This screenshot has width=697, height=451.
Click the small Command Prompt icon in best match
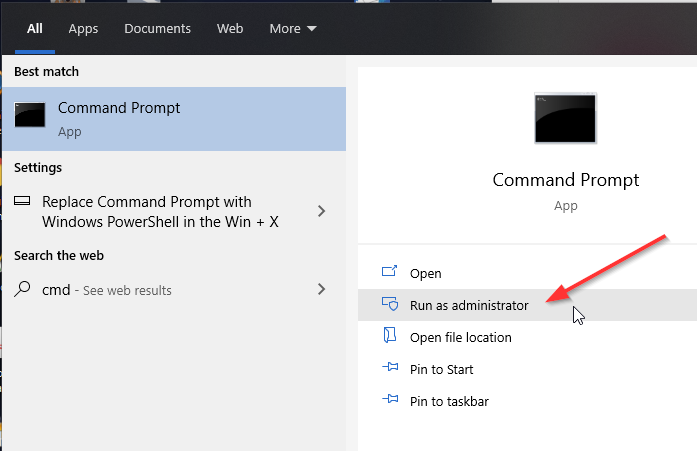tap(30, 115)
